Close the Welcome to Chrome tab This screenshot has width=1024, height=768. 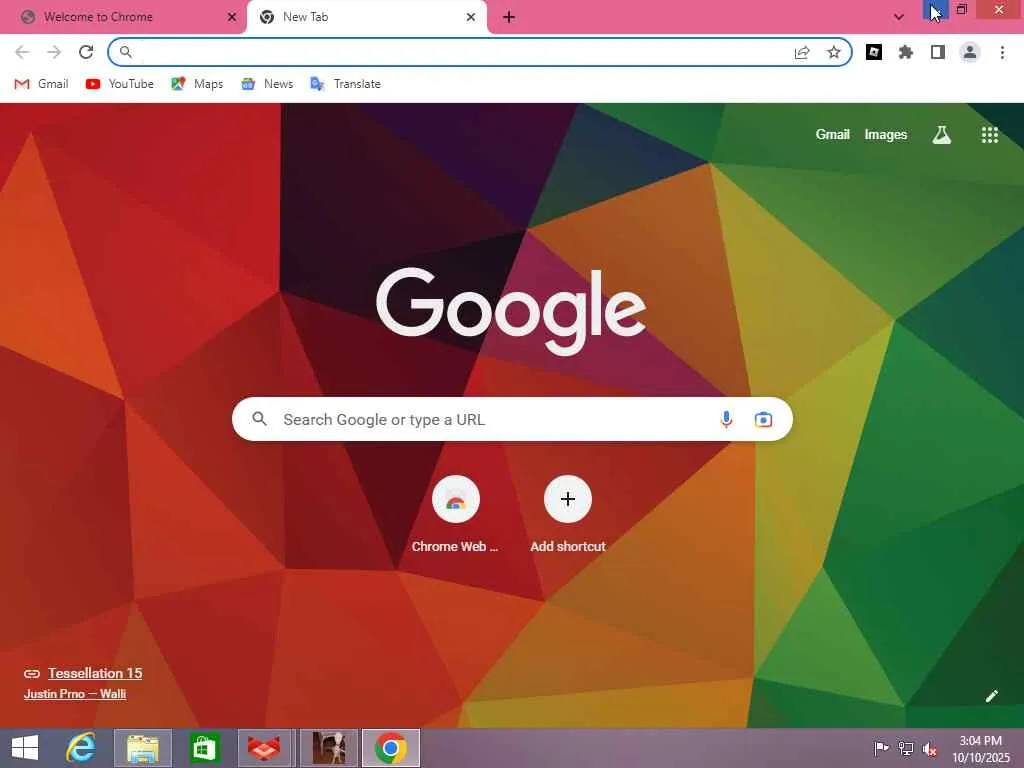pos(232,17)
